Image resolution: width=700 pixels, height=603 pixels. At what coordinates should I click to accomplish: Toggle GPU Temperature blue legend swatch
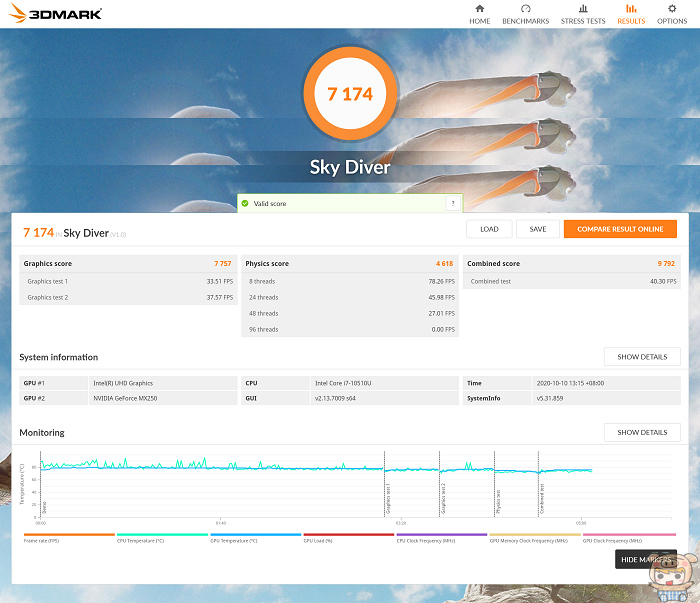[256, 534]
